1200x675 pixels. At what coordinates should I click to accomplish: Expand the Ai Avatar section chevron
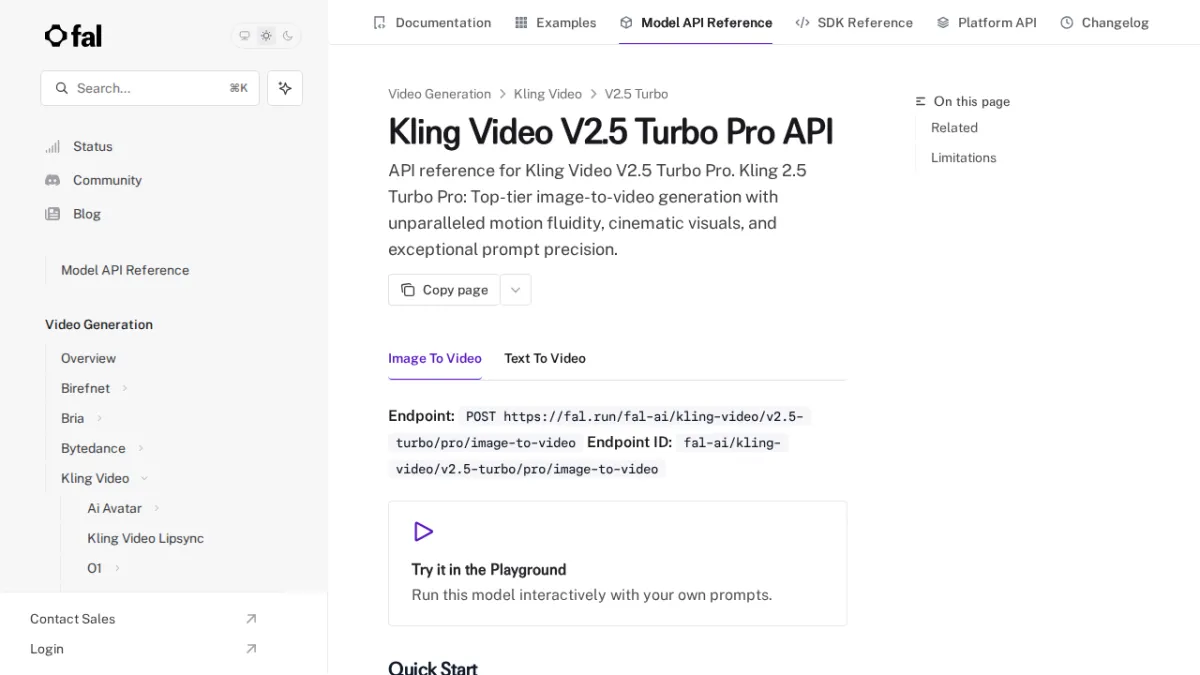(157, 508)
